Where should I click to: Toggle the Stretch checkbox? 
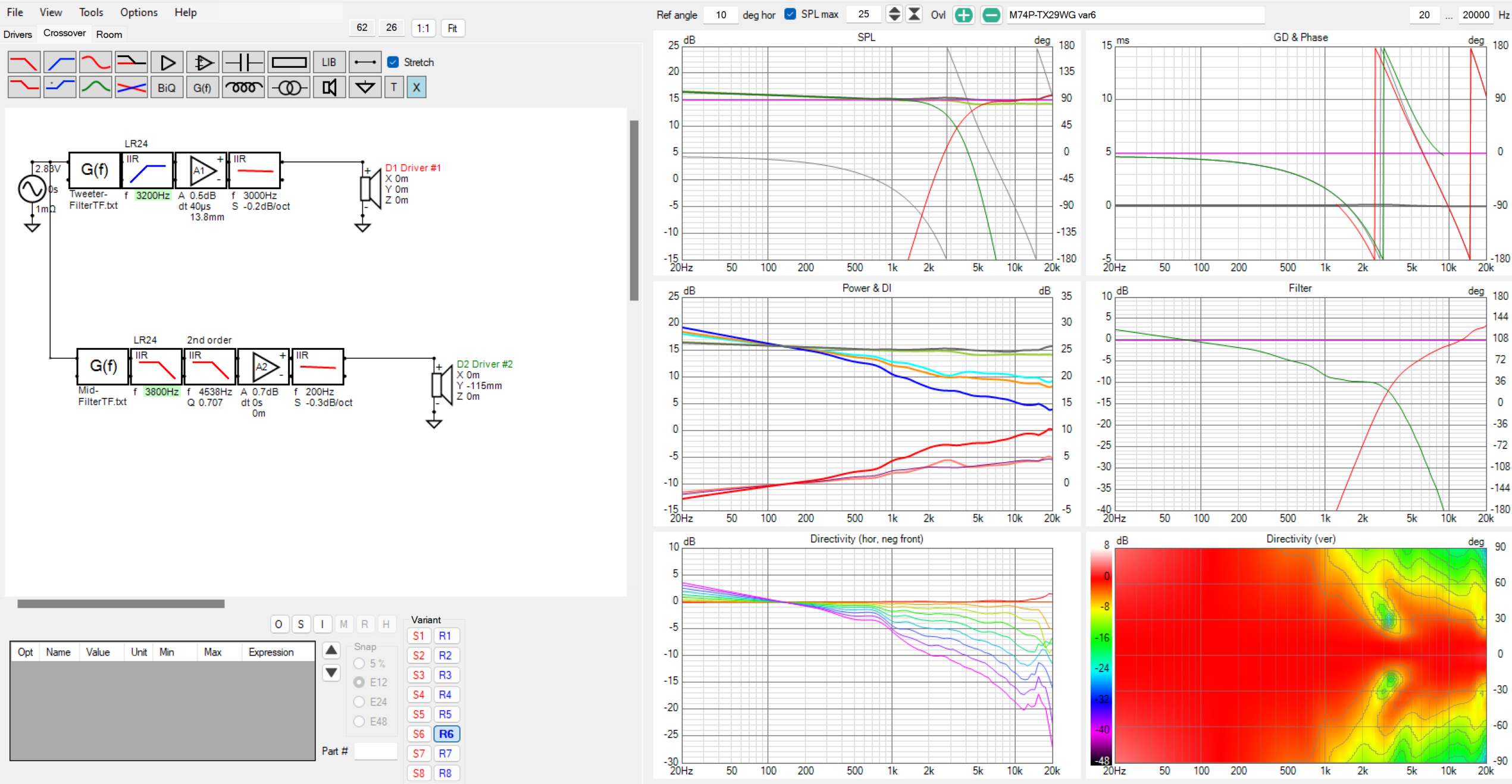[393, 62]
